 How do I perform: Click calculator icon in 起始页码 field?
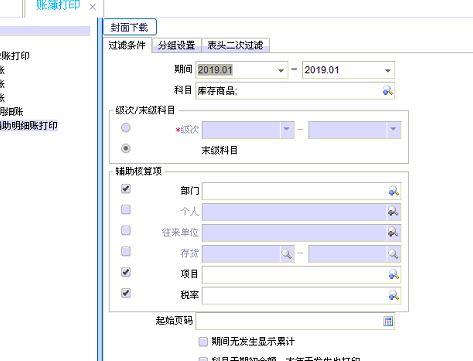coord(388,321)
